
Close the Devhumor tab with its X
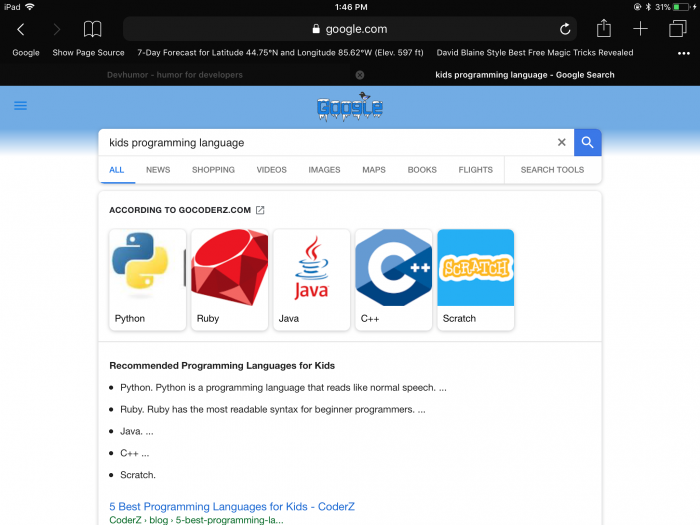(360, 75)
